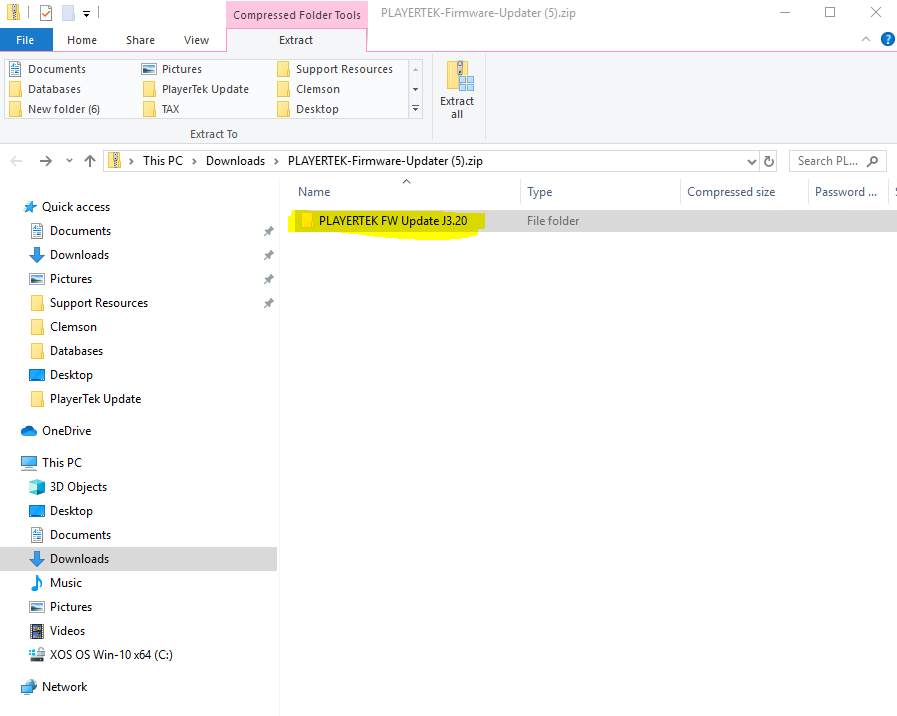The height and width of the screenshot is (716, 897).
Task: Click the search magnifier icon
Action: click(872, 161)
